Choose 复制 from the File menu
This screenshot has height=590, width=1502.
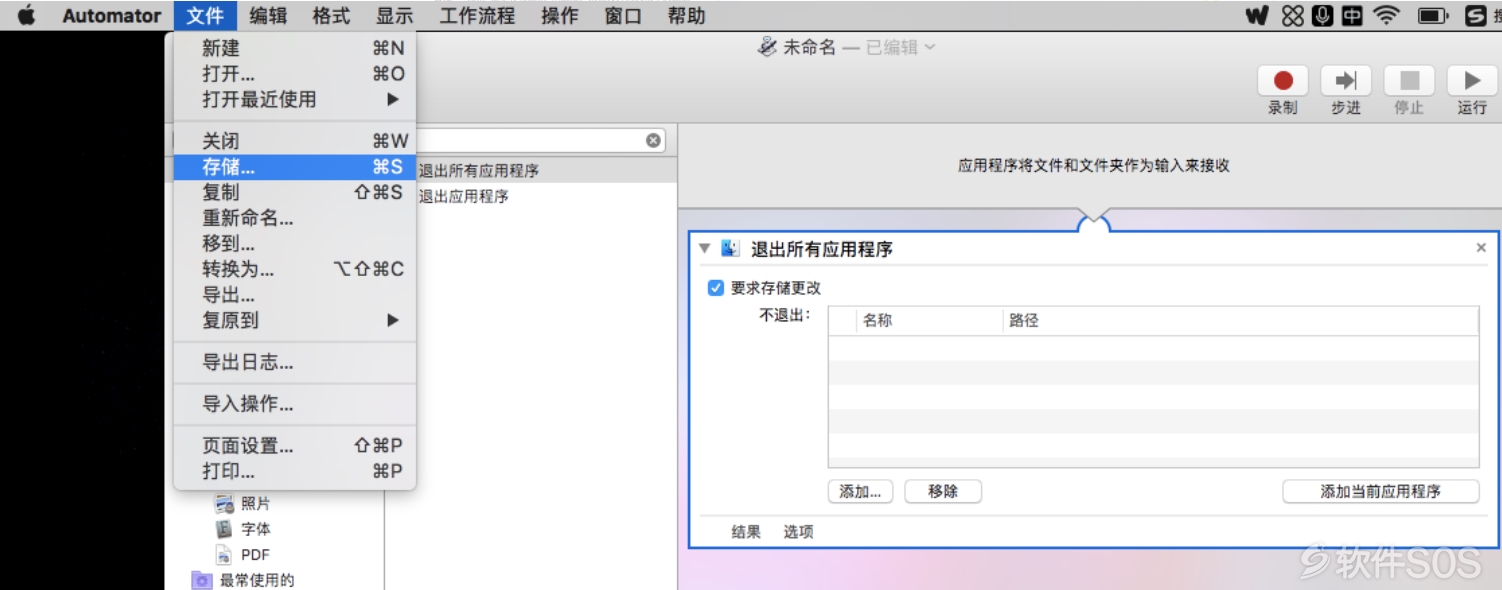point(295,192)
